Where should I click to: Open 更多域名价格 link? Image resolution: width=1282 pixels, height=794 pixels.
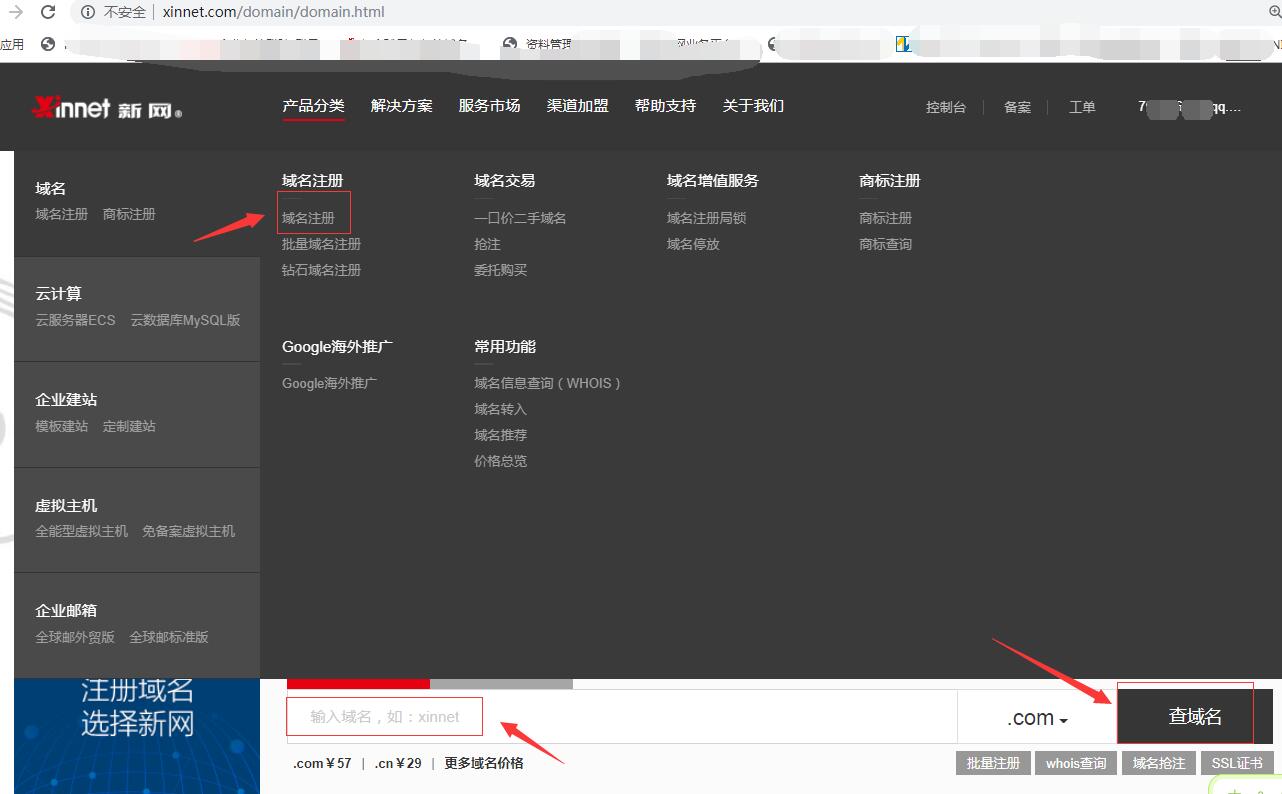tap(484, 763)
